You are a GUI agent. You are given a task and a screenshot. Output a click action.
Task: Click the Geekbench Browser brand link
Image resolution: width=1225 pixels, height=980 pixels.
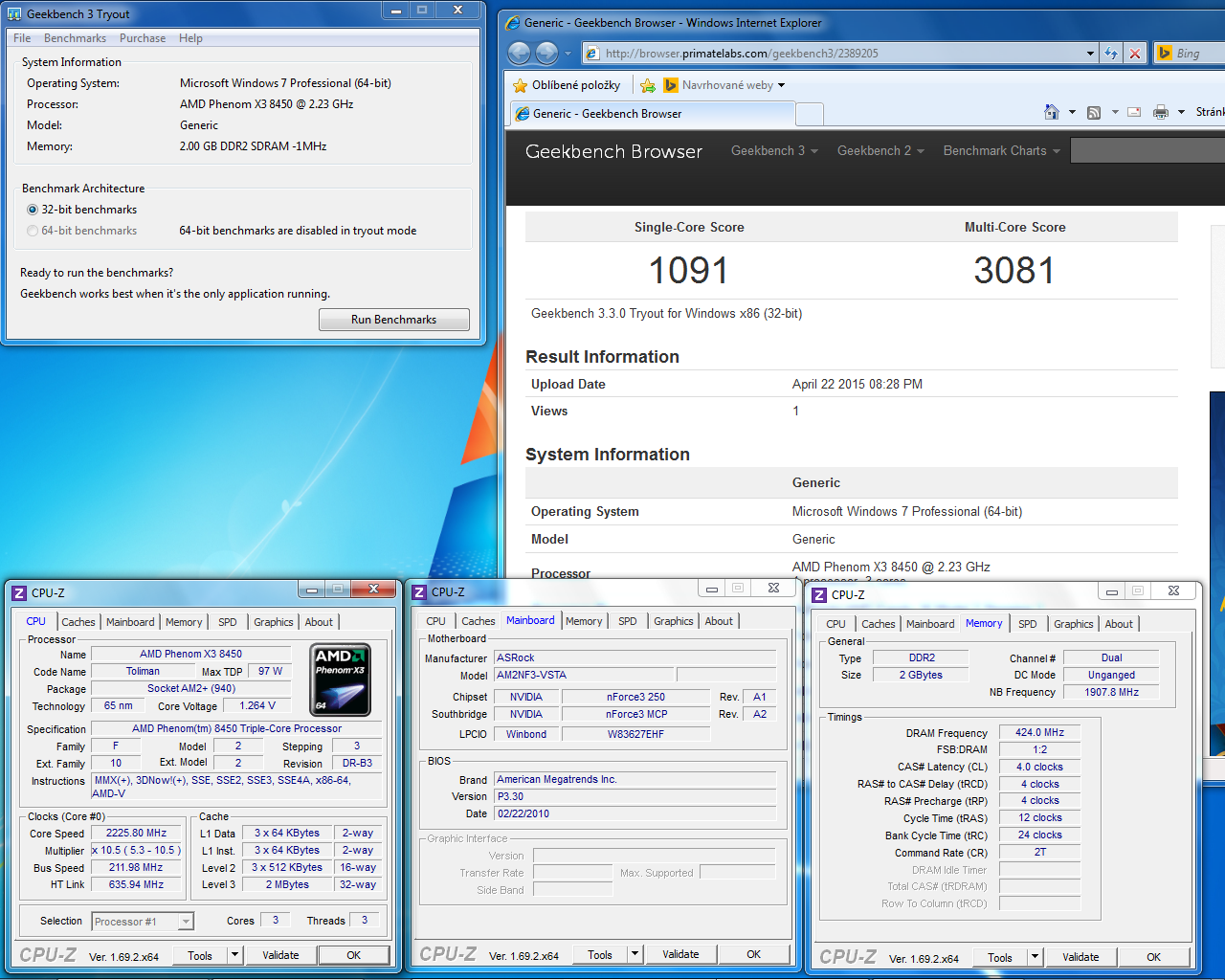[613, 151]
